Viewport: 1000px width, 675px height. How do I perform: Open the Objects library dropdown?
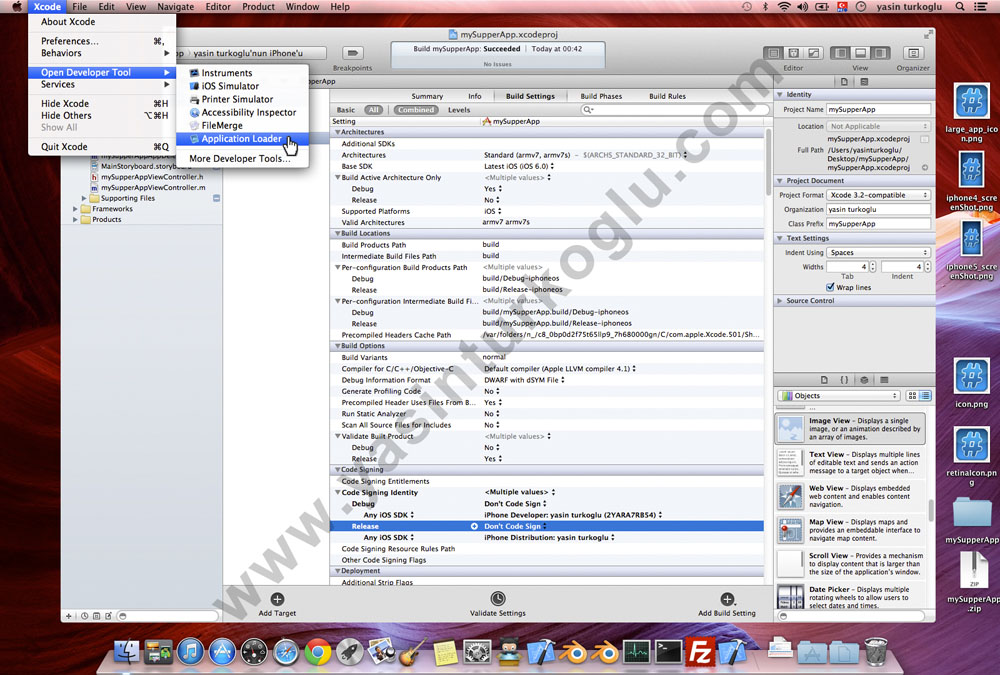(x=838, y=396)
